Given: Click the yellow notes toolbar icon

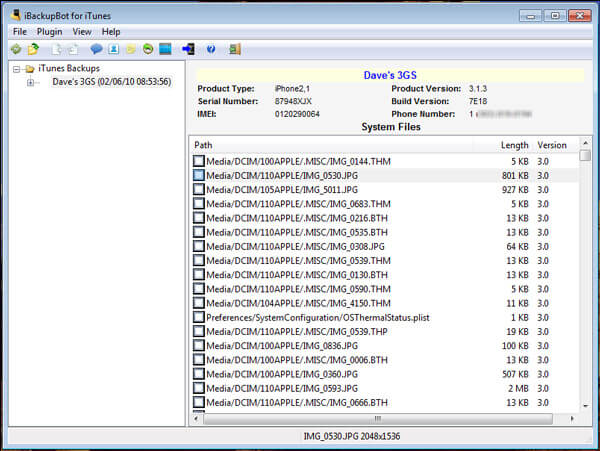Looking at the screenshot, I should coord(131,48).
